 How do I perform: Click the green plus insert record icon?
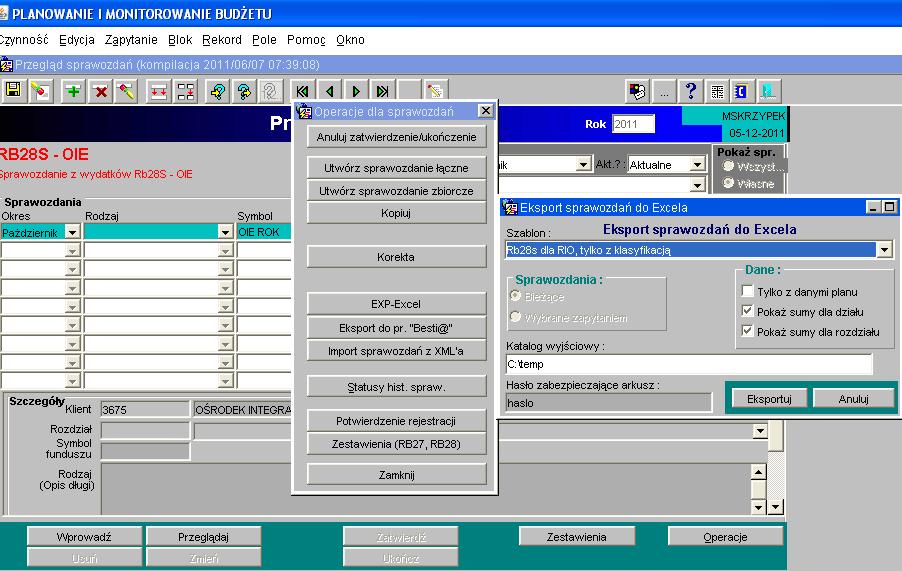(73, 91)
